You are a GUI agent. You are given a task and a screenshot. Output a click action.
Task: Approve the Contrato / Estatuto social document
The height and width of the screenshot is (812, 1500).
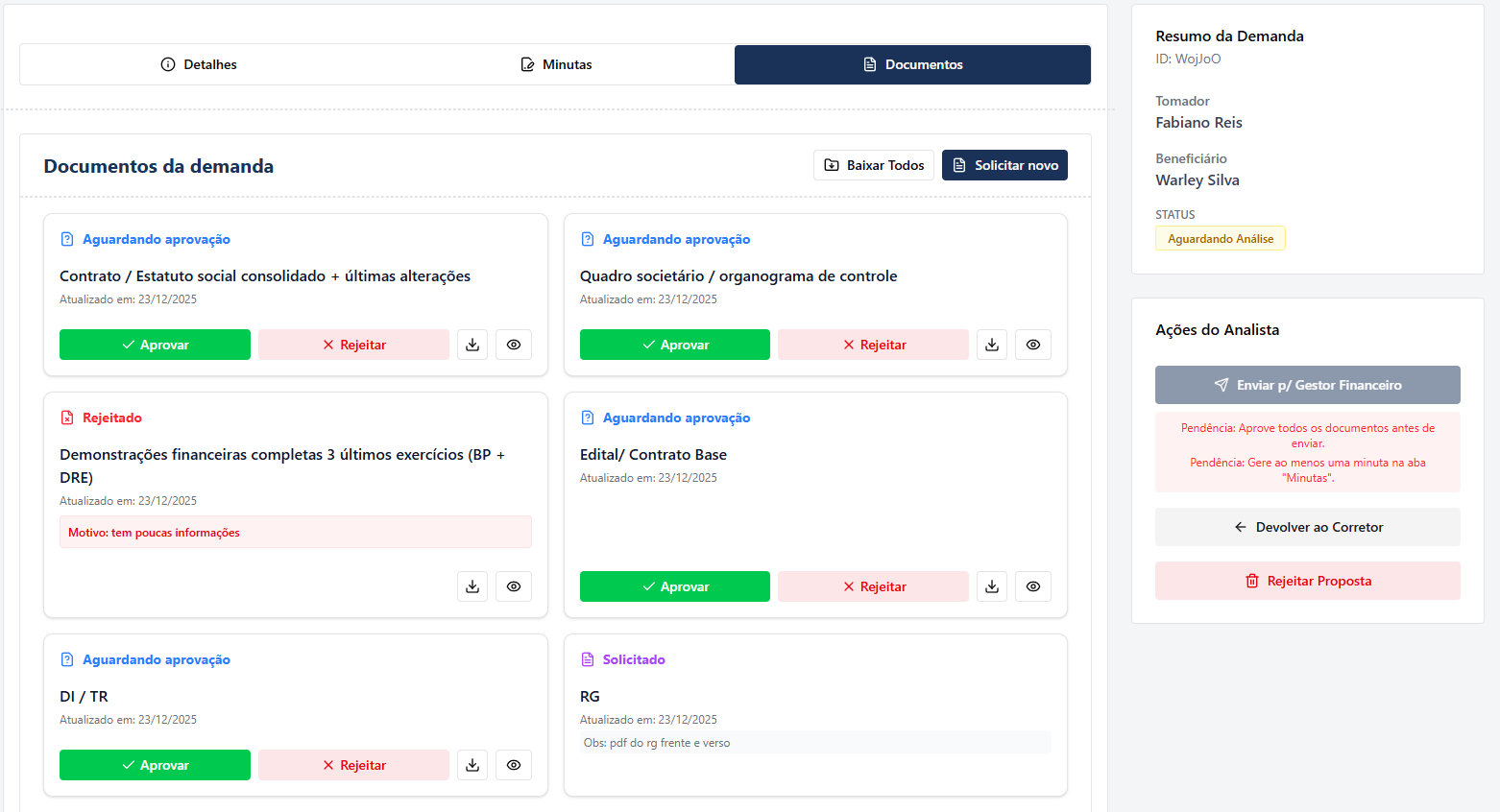point(155,345)
